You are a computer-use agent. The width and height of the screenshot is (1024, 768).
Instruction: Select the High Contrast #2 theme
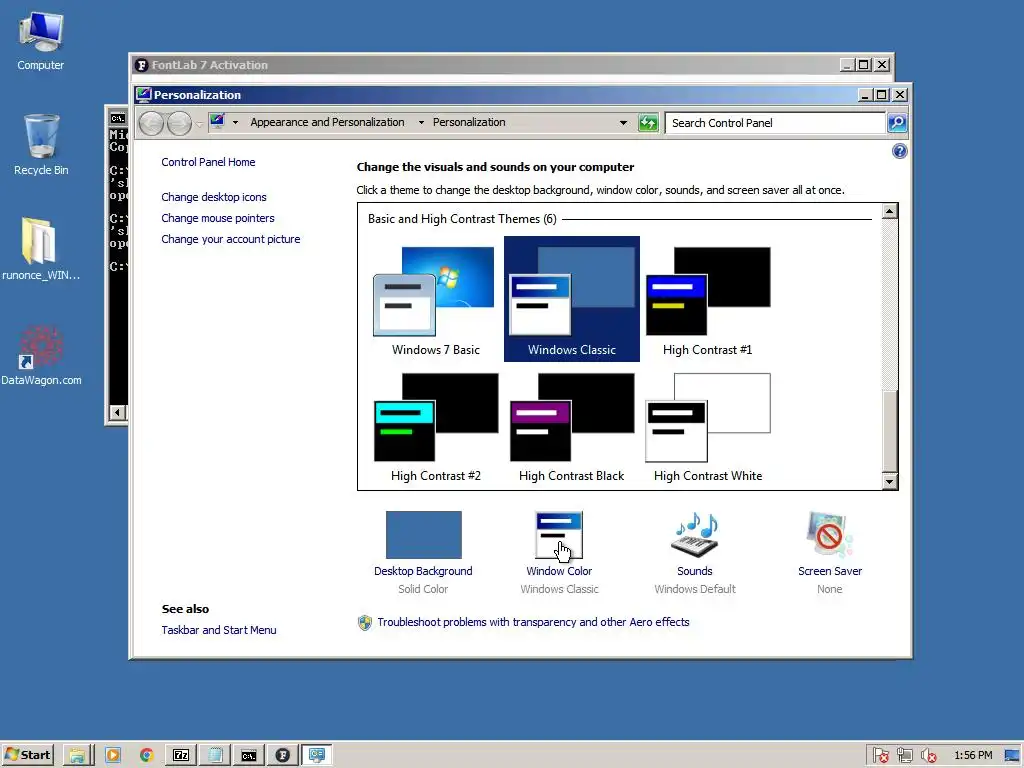click(436, 427)
